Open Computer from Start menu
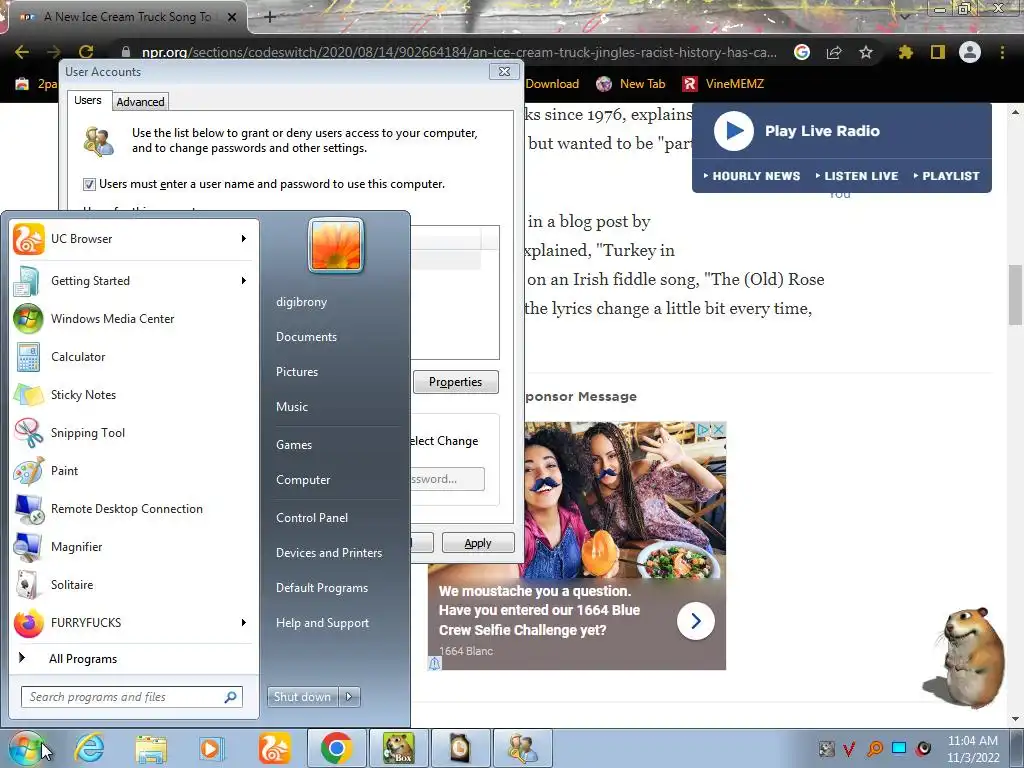Viewport: 1024px width, 768px height. coord(303,480)
